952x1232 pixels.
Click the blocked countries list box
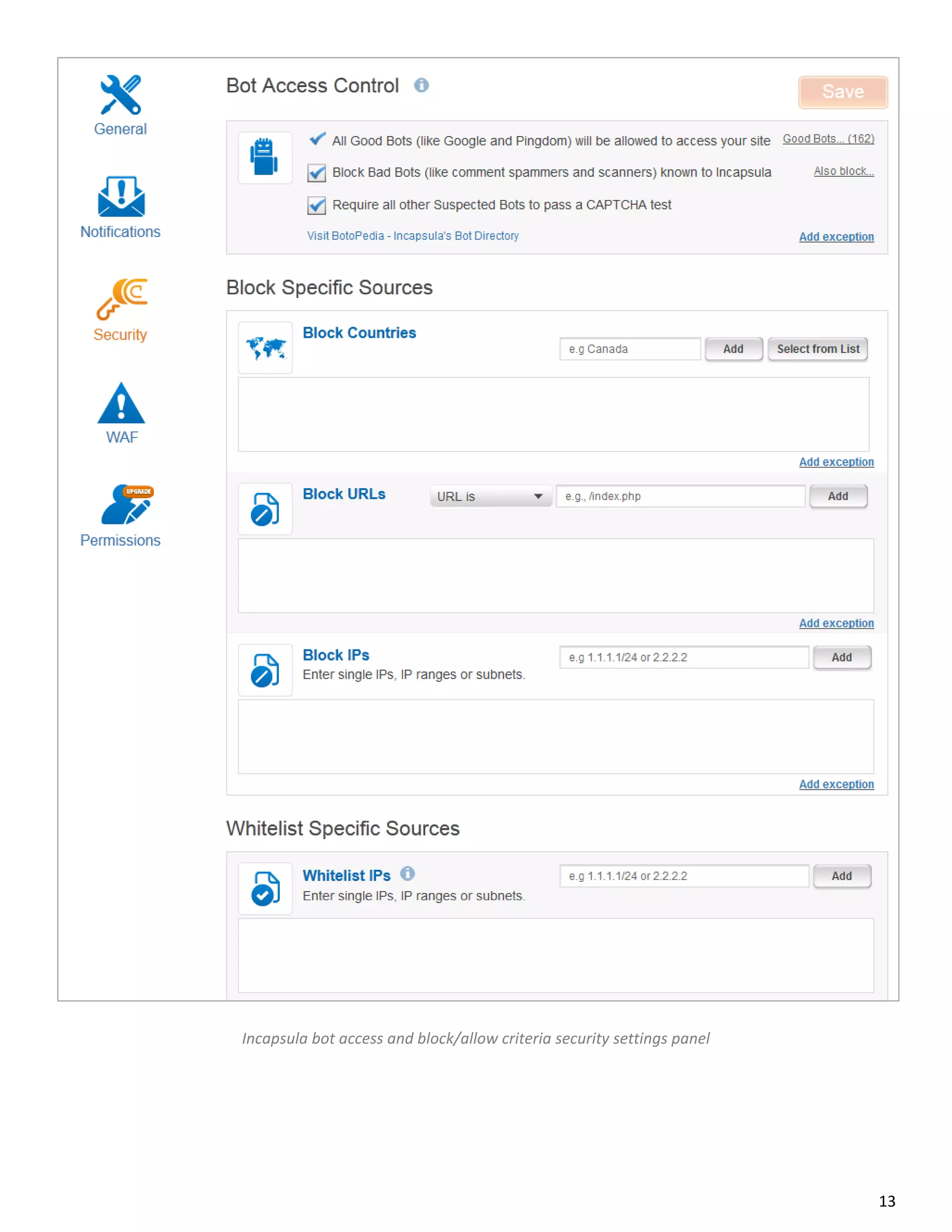[x=553, y=415]
